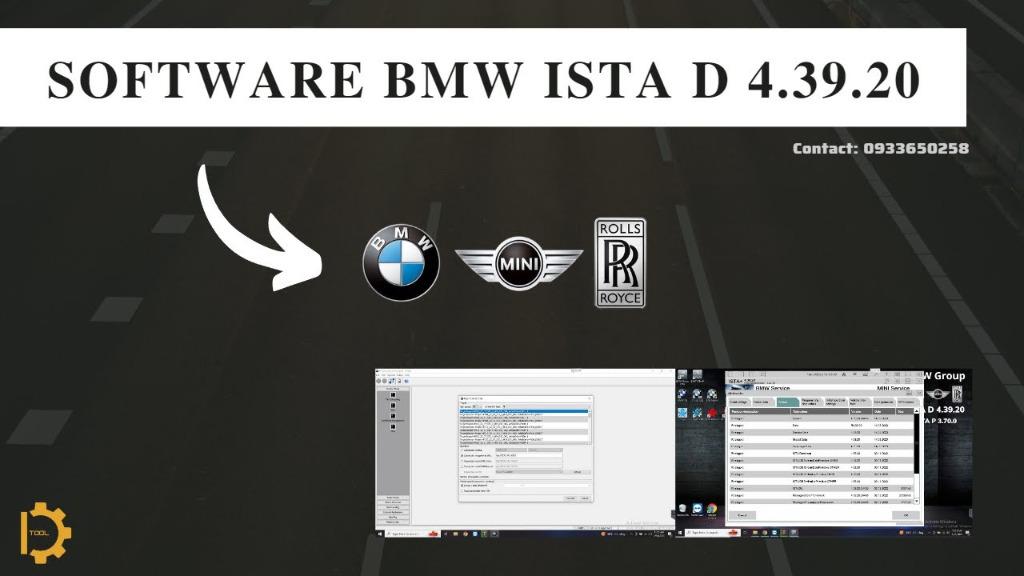1024x576 pixels.
Task: Select the third radio button in the target dialog
Action: [462, 462]
